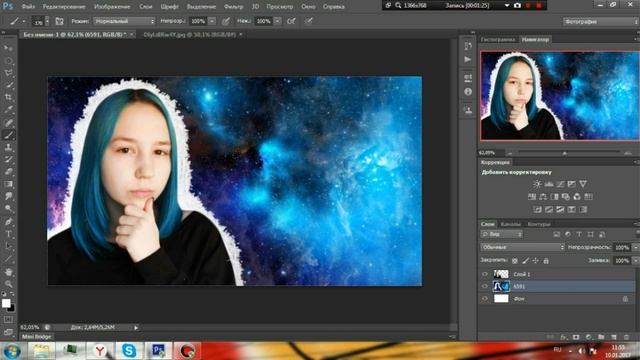Select the Eraser tool
Image resolution: width=640 pixels, height=360 pixels.
[x=8, y=171]
